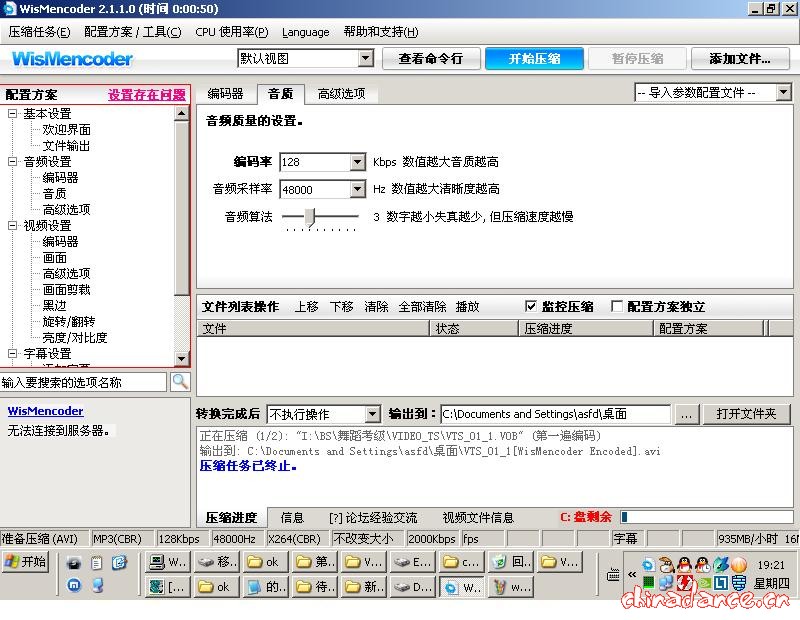
Task: Click the MP3(CBR) segment in the status bar
Action: [118, 538]
